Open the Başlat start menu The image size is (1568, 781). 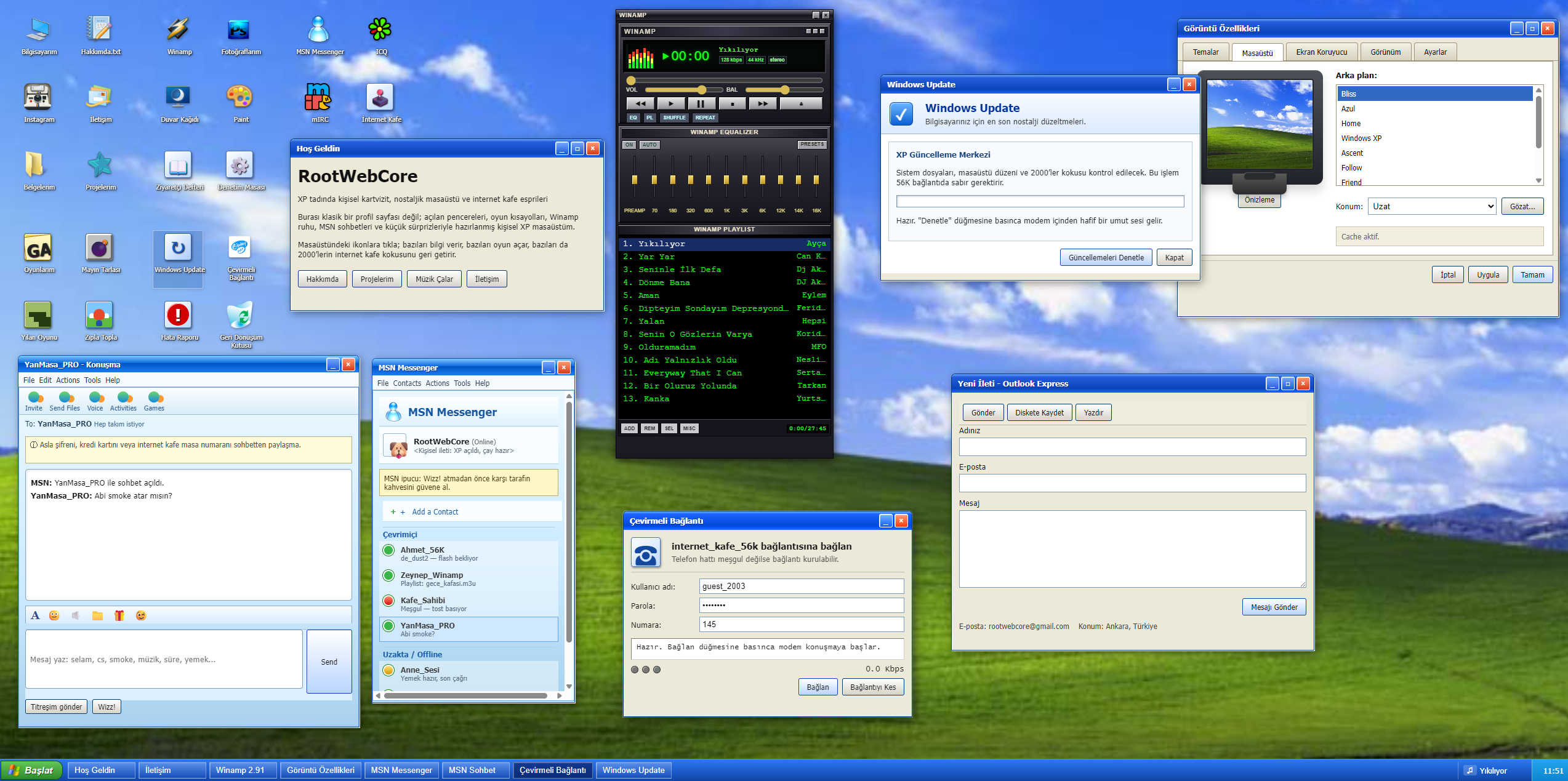[31, 770]
